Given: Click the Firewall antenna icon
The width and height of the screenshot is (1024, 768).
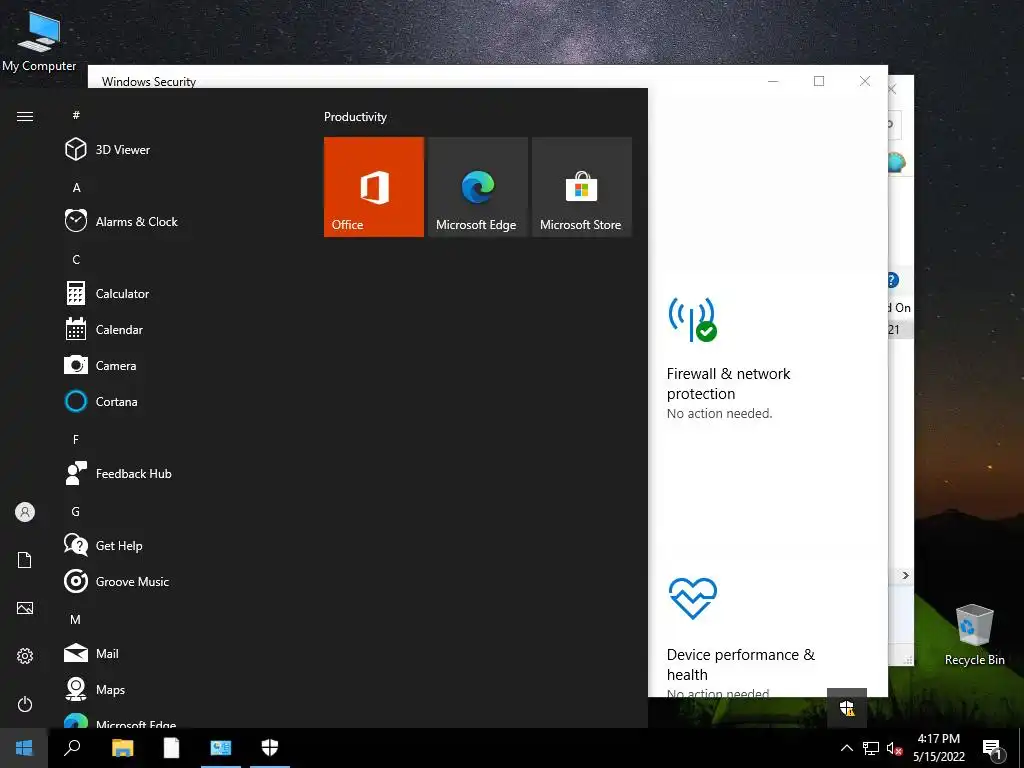Looking at the screenshot, I should 692,319.
